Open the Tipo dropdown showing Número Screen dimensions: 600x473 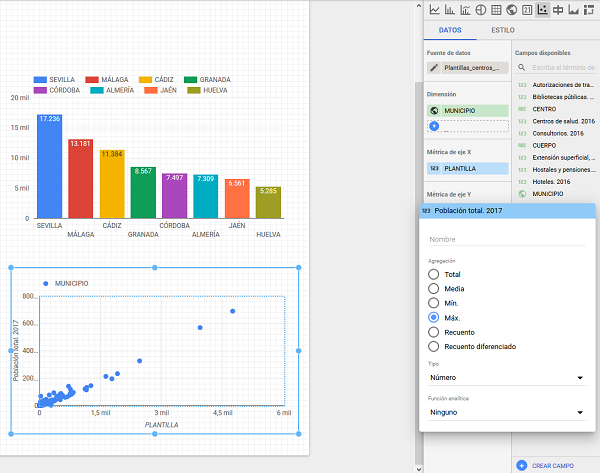coord(506,378)
